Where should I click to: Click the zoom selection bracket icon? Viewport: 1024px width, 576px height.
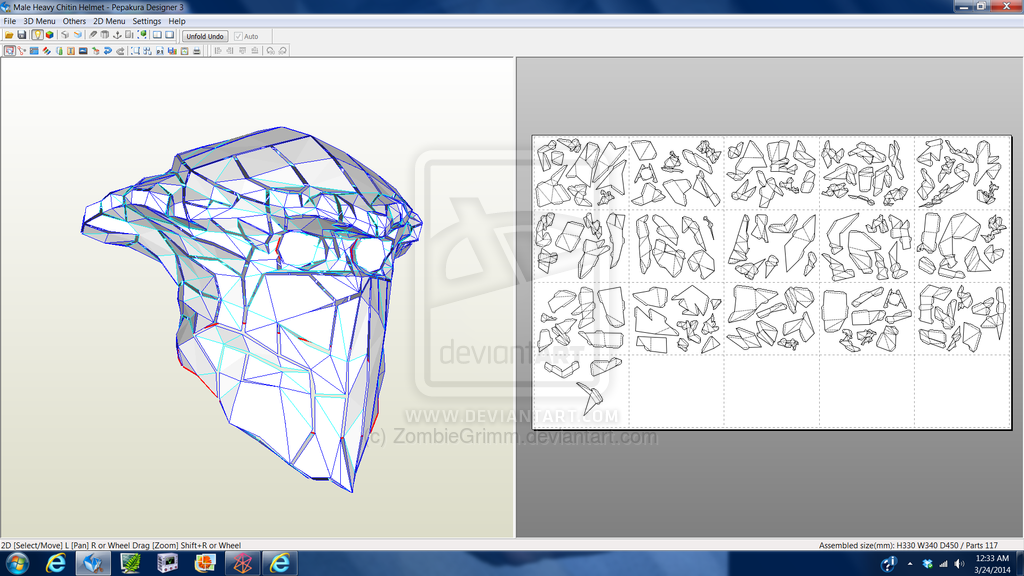pos(135,51)
